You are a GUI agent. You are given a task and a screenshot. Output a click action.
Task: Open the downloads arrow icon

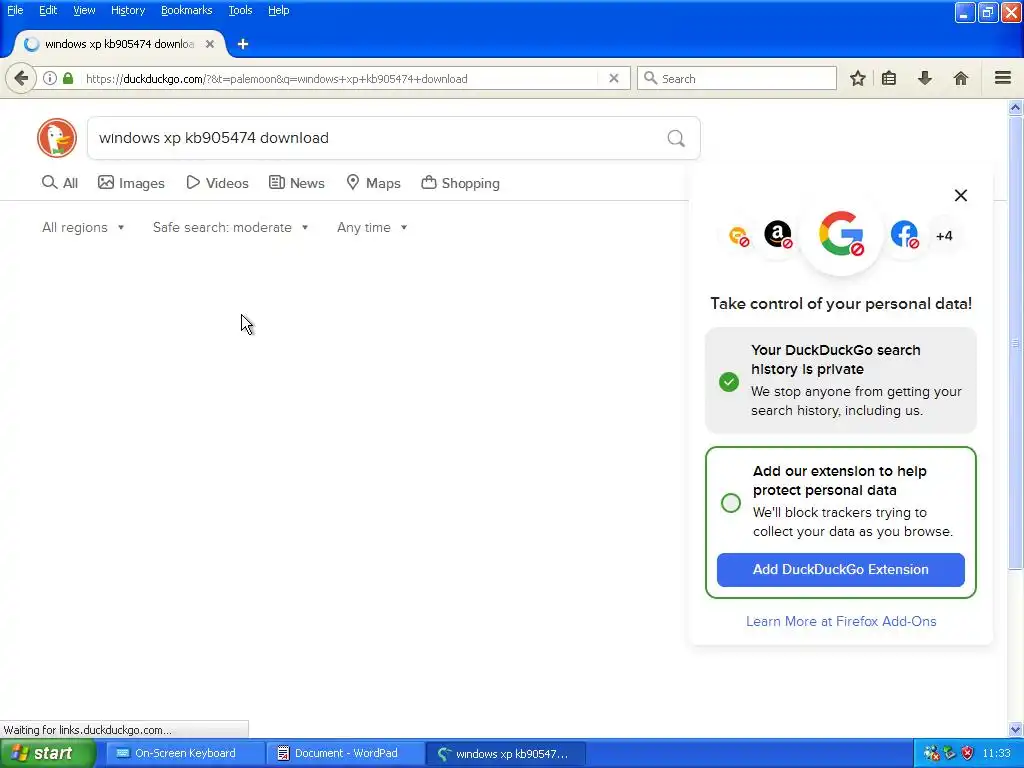click(925, 79)
